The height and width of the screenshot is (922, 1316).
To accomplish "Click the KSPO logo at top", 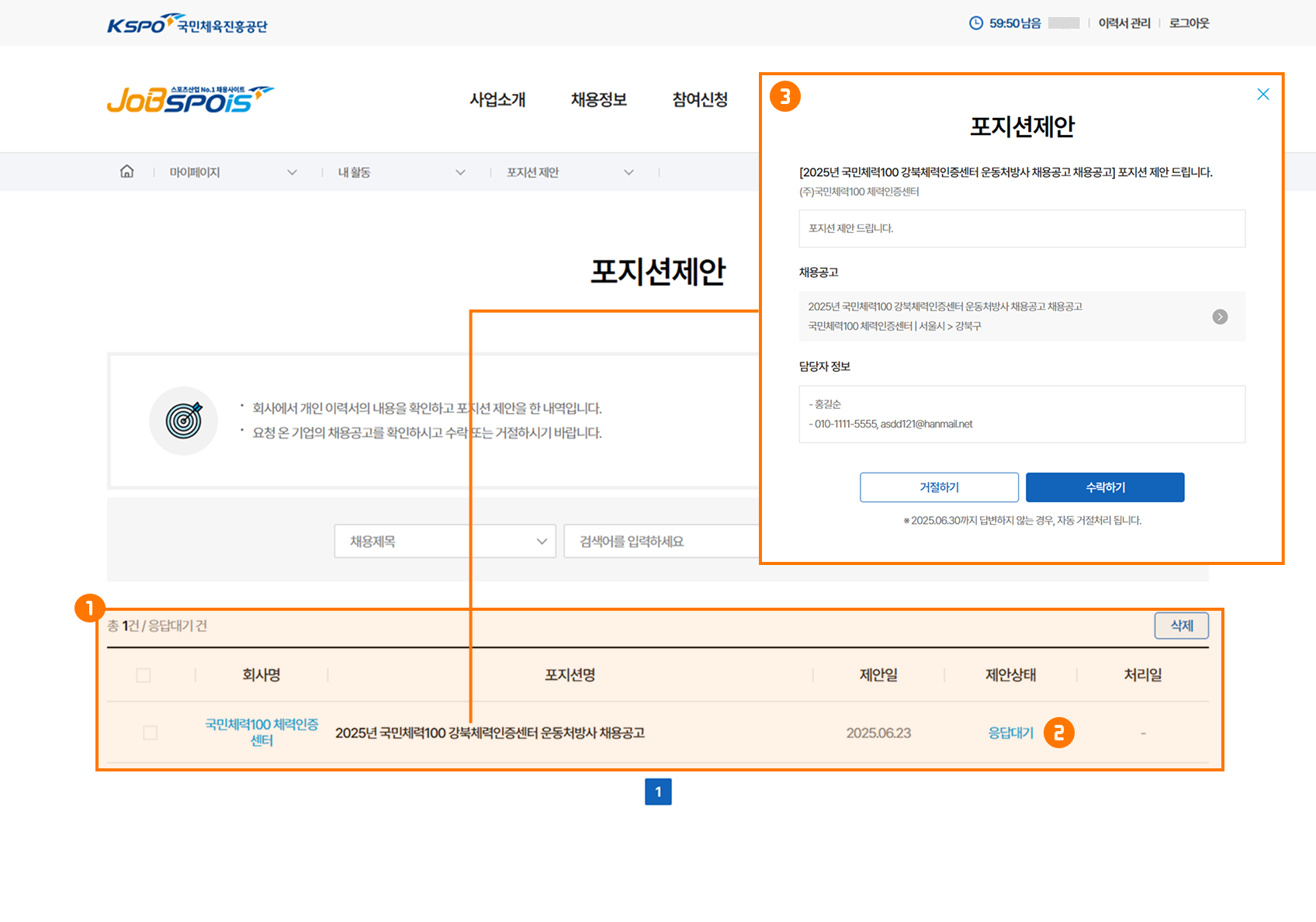I will coord(187,25).
